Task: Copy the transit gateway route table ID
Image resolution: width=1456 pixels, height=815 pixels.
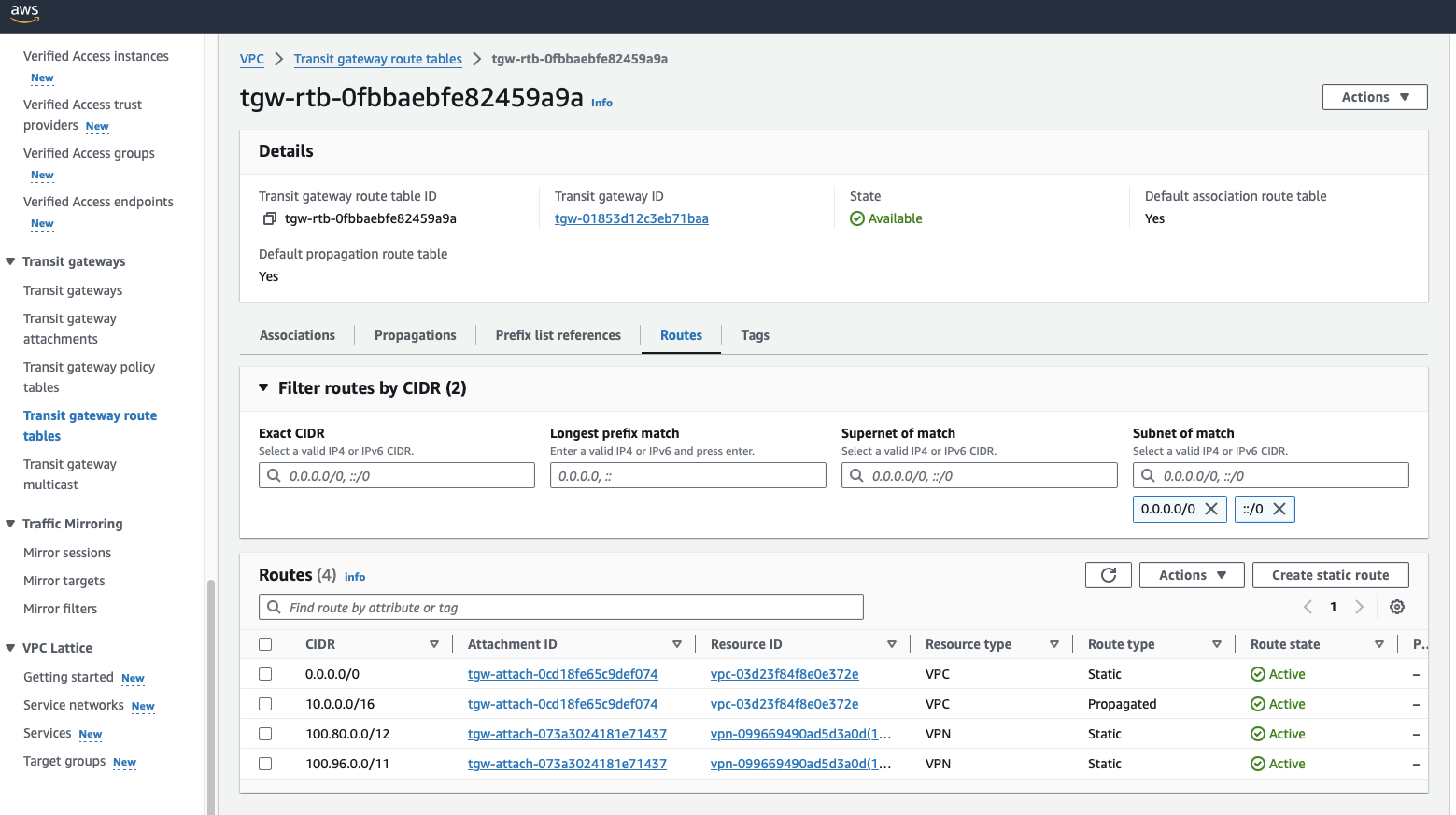Action: 269,218
